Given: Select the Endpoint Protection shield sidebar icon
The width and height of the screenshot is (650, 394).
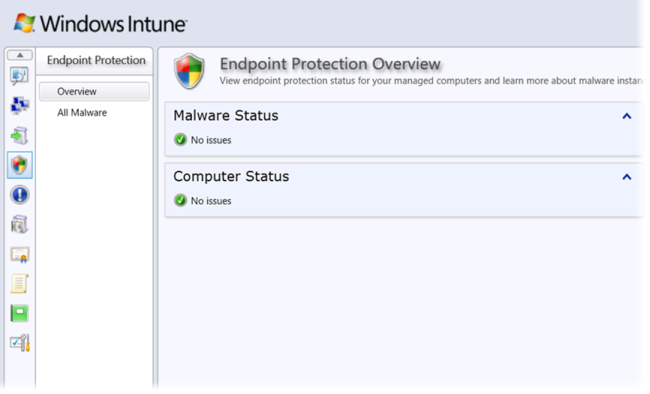Looking at the screenshot, I should 19,165.
